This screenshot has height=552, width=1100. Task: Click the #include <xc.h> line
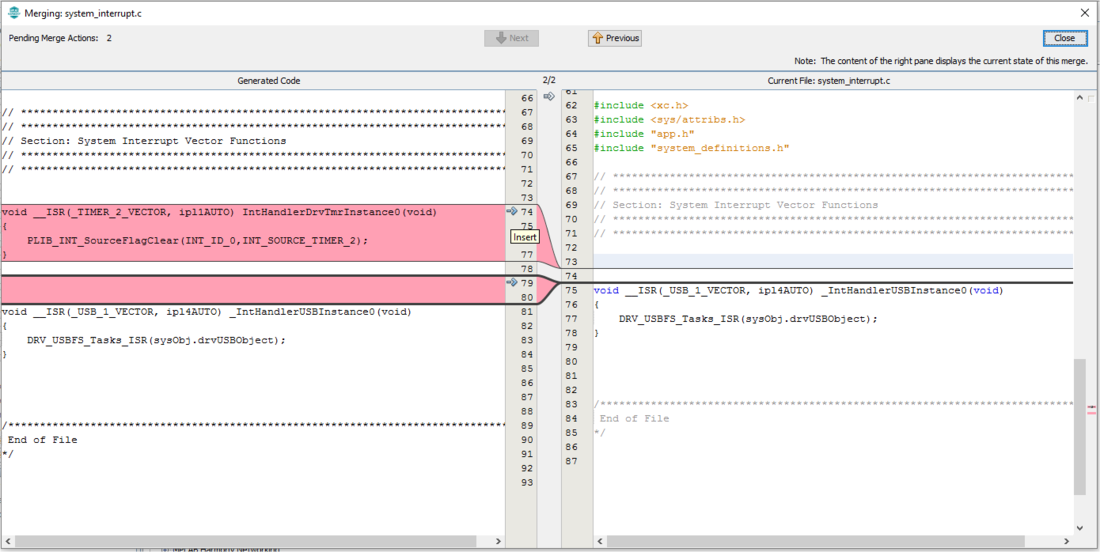641,105
